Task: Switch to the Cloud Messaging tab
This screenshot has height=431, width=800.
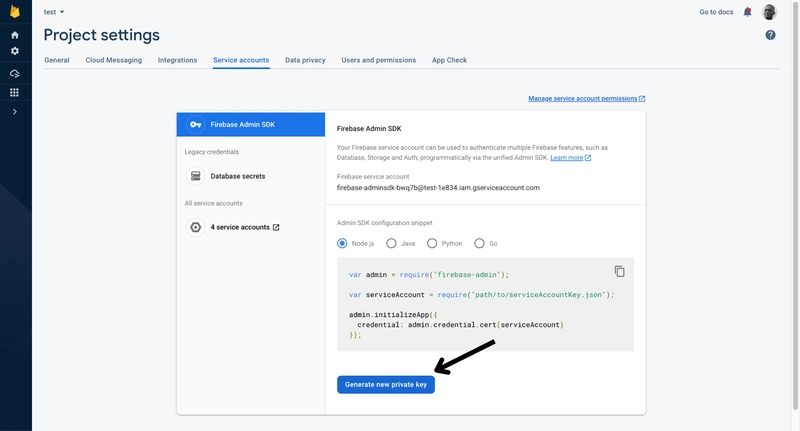Action: click(114, 60)
